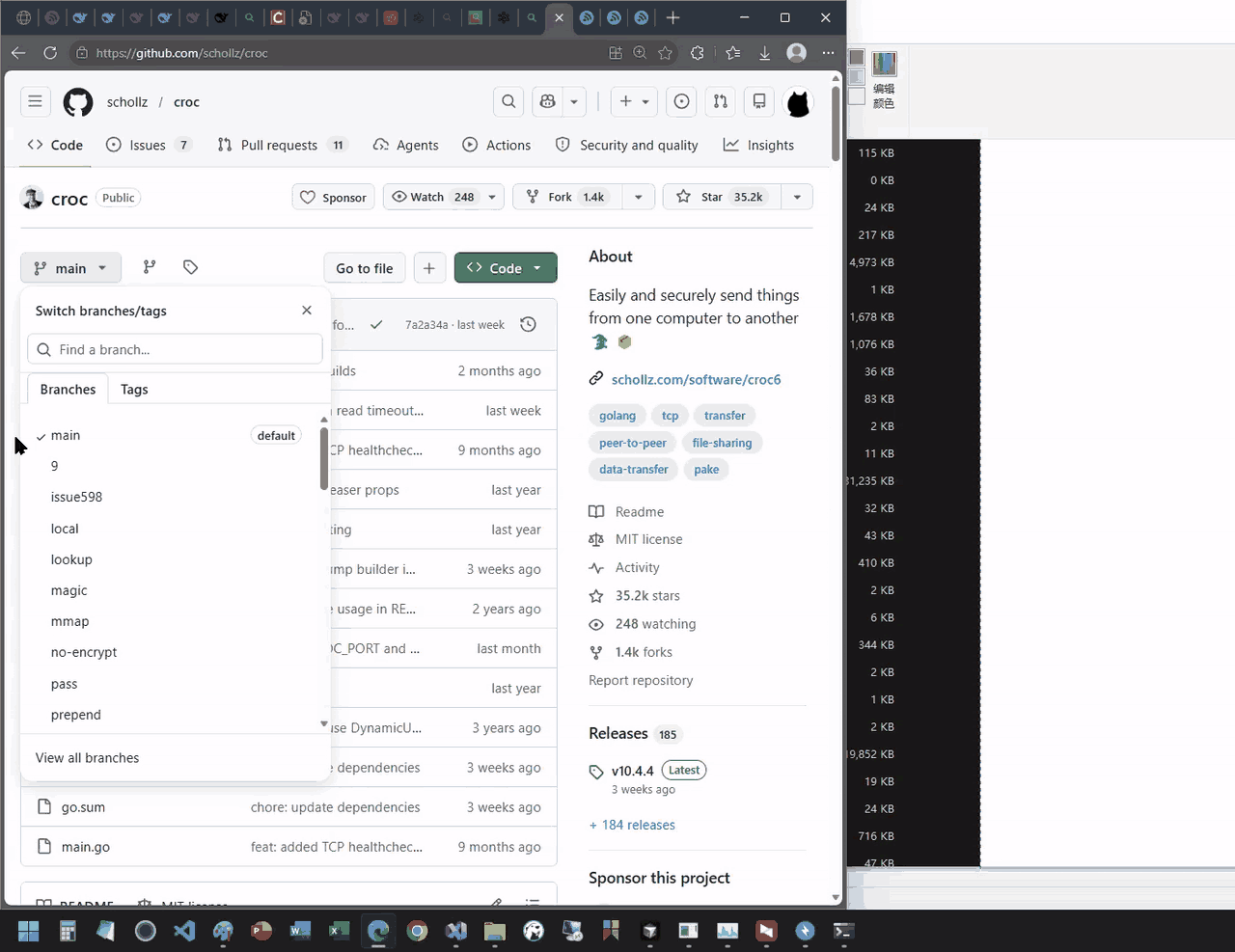The width and height of the screenshot is (1235, 952).
Task: Click the GitHub page vertical scrollbar
Action: pyautogui.click(x=836, y=123)
